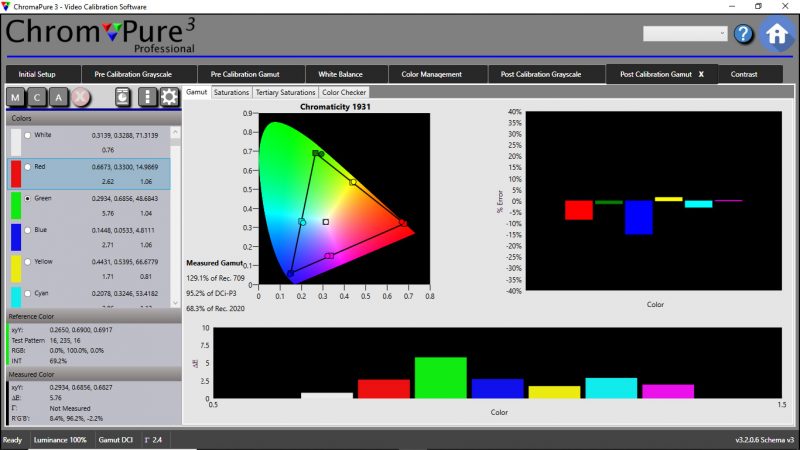
Task: Click the A toolbar button
Action: [59, 97]
